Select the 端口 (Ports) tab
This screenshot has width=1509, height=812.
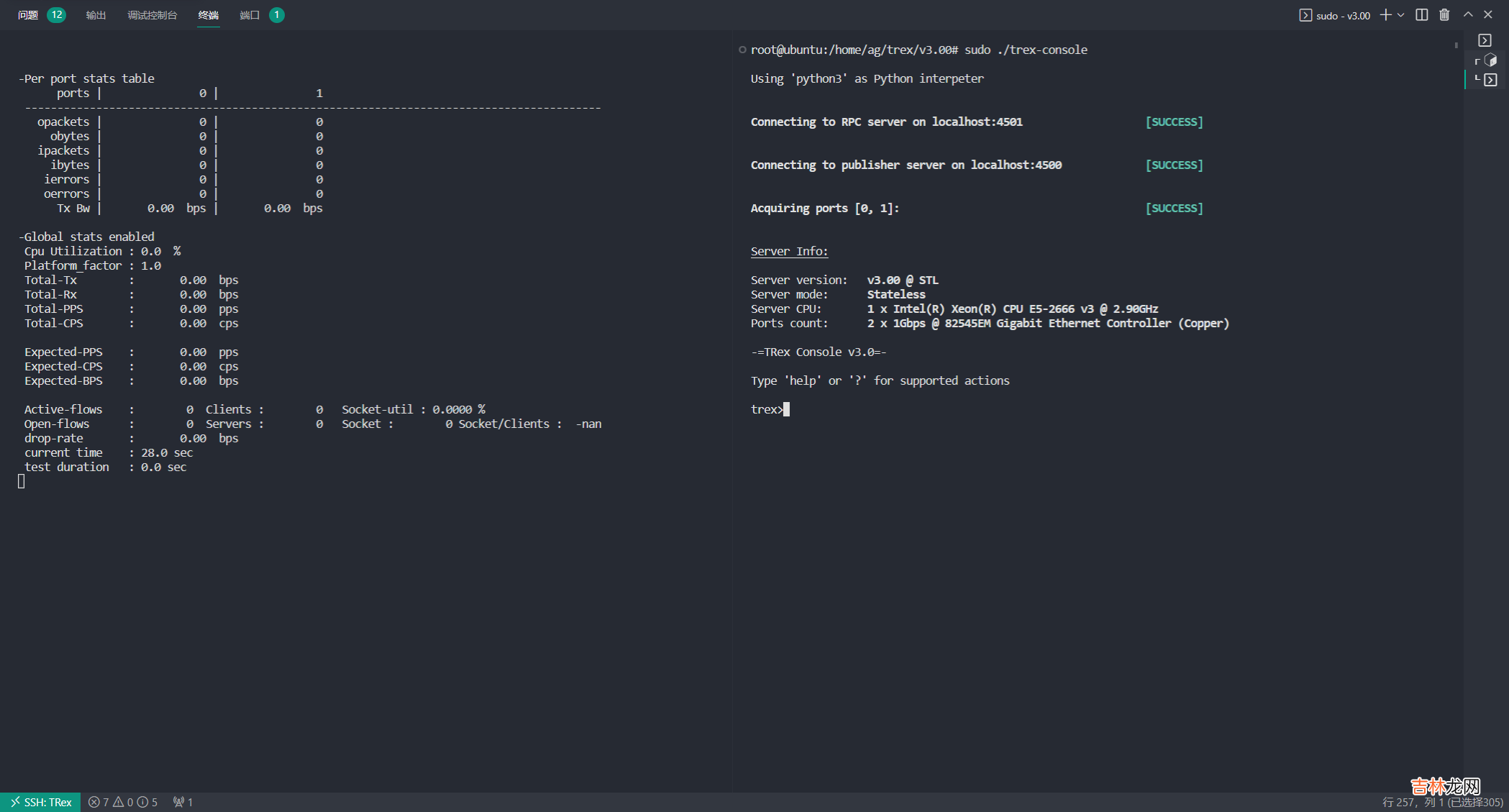tap(249, 15)
